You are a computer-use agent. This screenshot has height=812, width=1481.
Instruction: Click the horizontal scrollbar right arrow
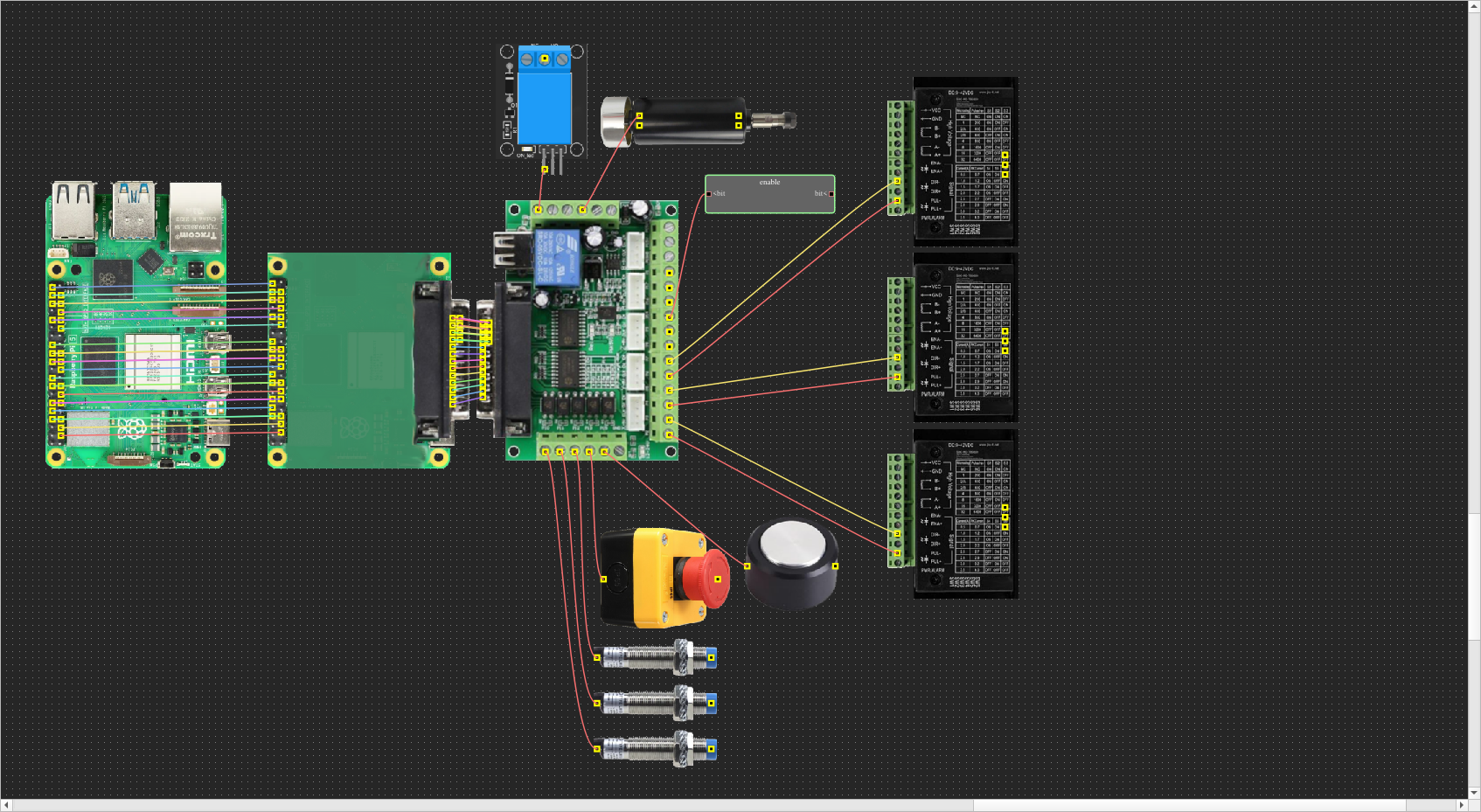[1461, 805]
